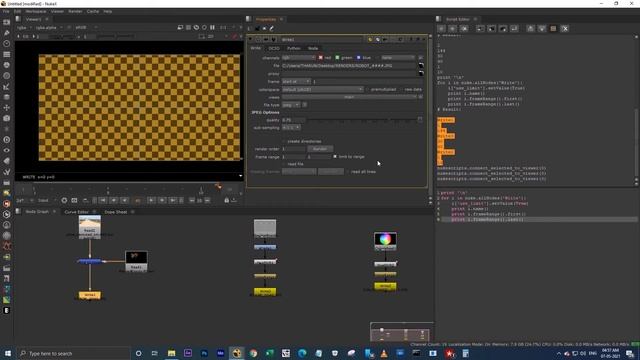This screenshot has width=640, height=360.
Task: Switch to the Dope Sheet tab
Action: point(116,212)
